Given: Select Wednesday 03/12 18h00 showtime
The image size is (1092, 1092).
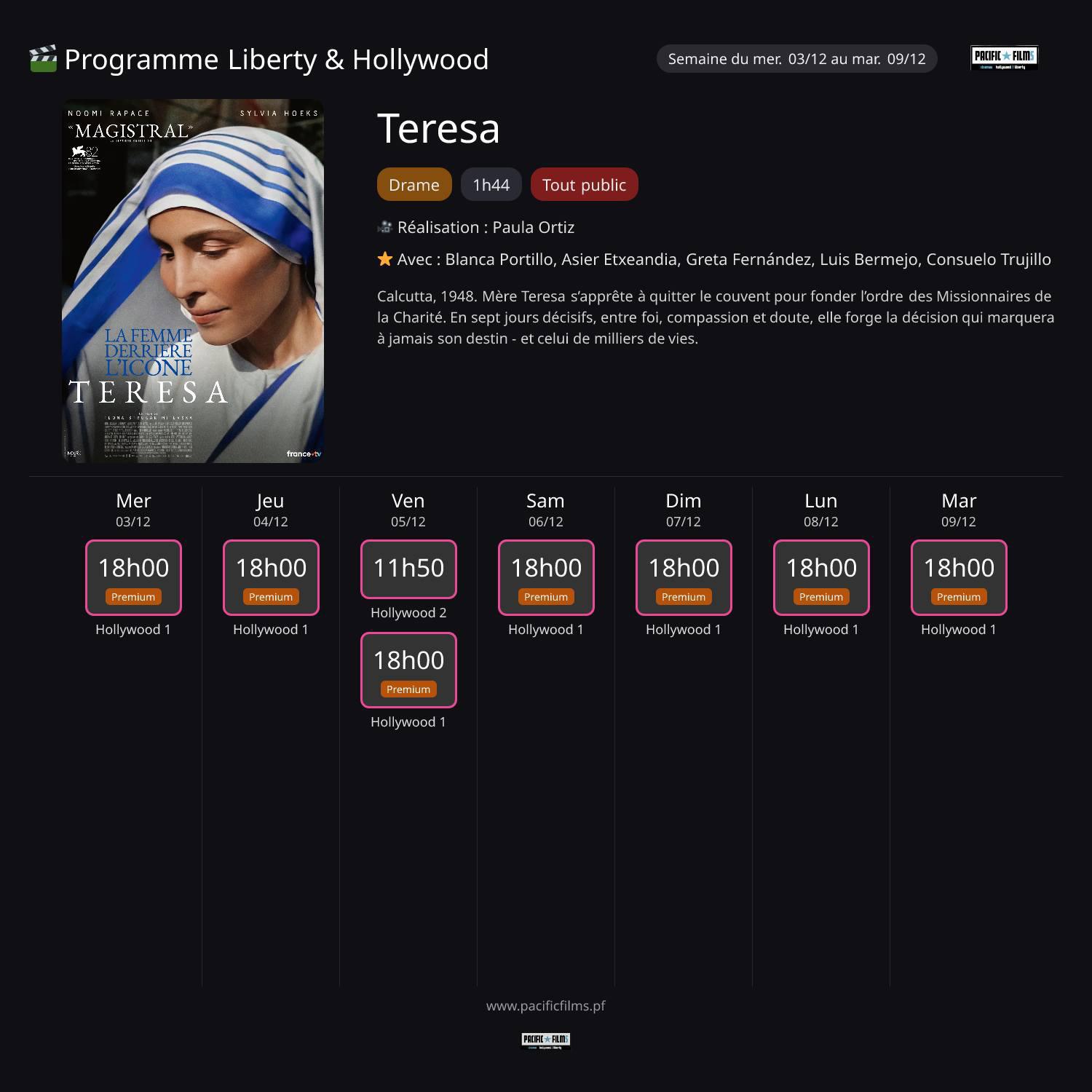Looking at the screenshot, I should point(133,577).
